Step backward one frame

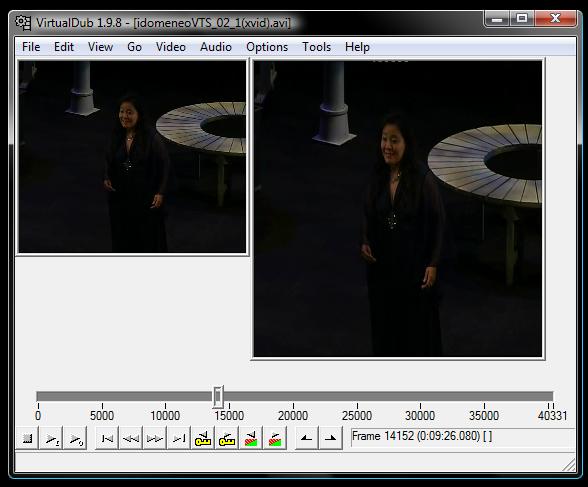[131, 438]
